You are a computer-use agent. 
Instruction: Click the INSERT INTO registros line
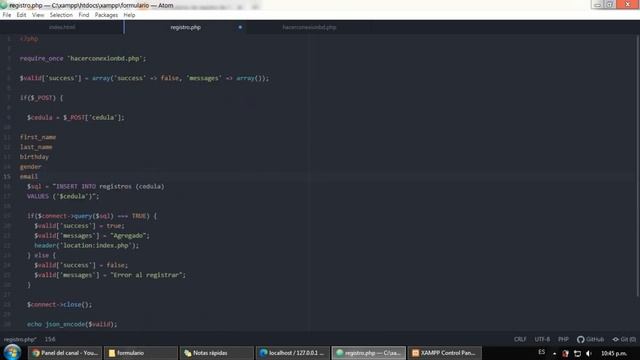(96, 187)
